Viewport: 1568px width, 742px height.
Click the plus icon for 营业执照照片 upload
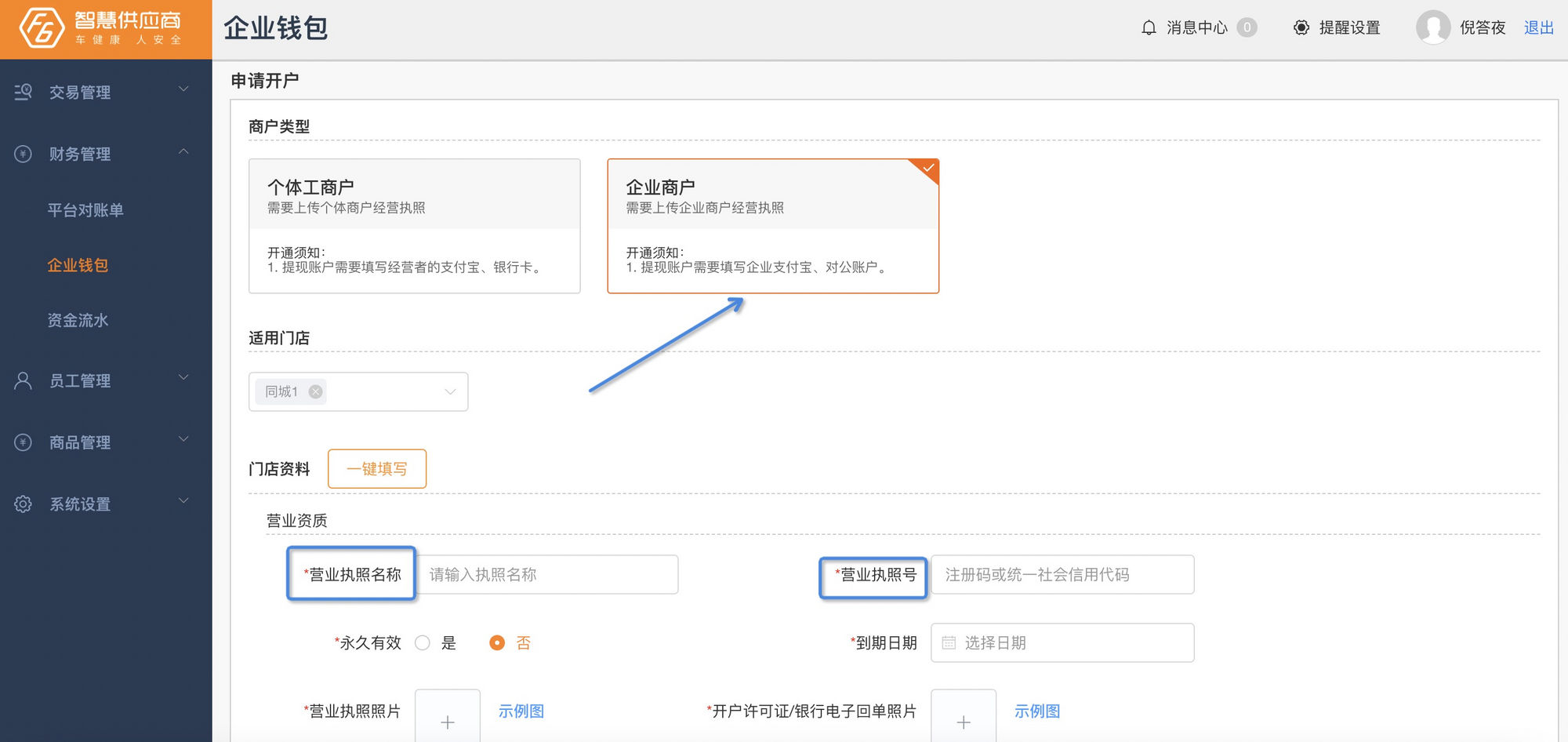click(448, 722)
